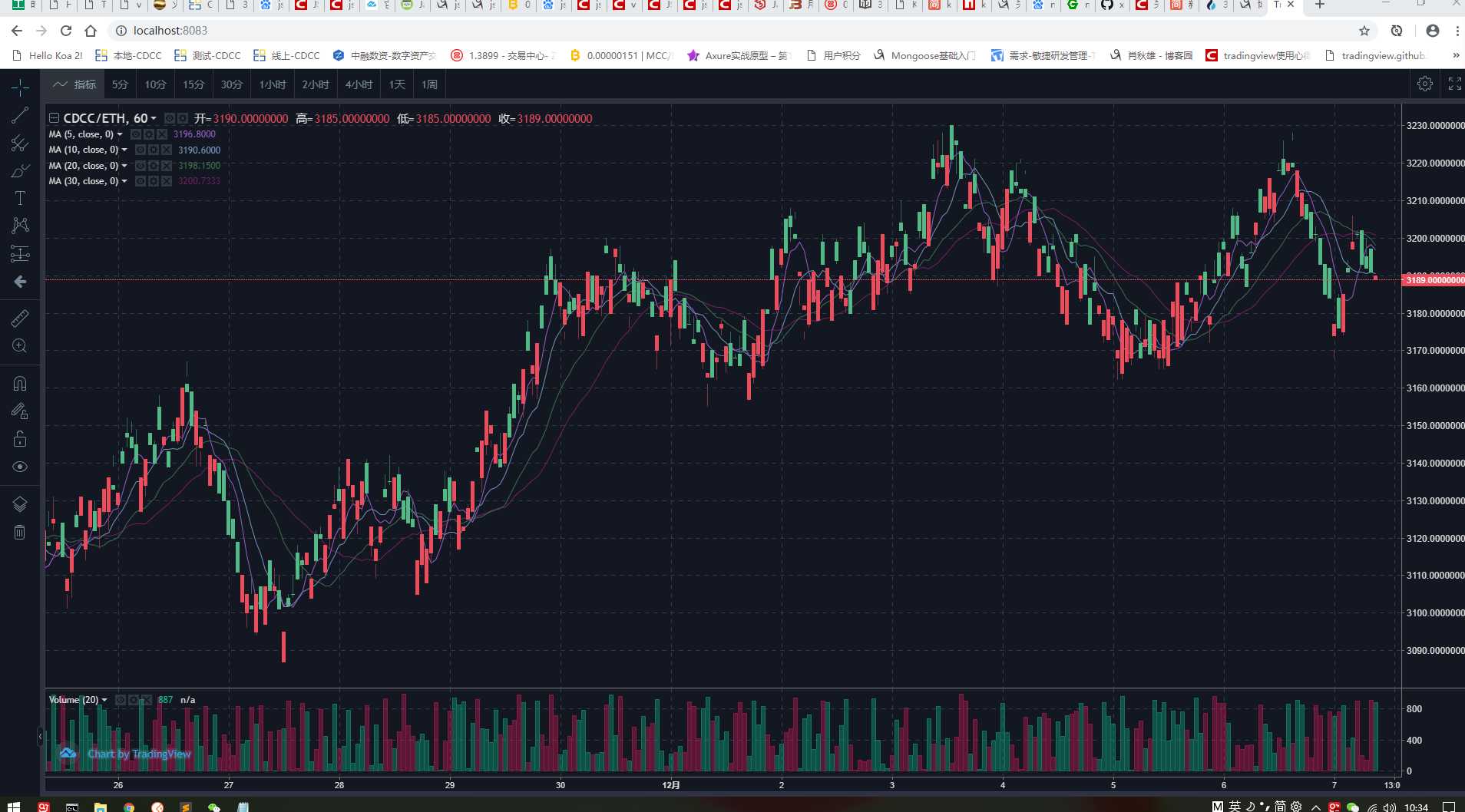Image resolution: width=1465 pixels, height=812 pixels.
Task: Switch to the 10分 timeframe
Action: [155, 84]
